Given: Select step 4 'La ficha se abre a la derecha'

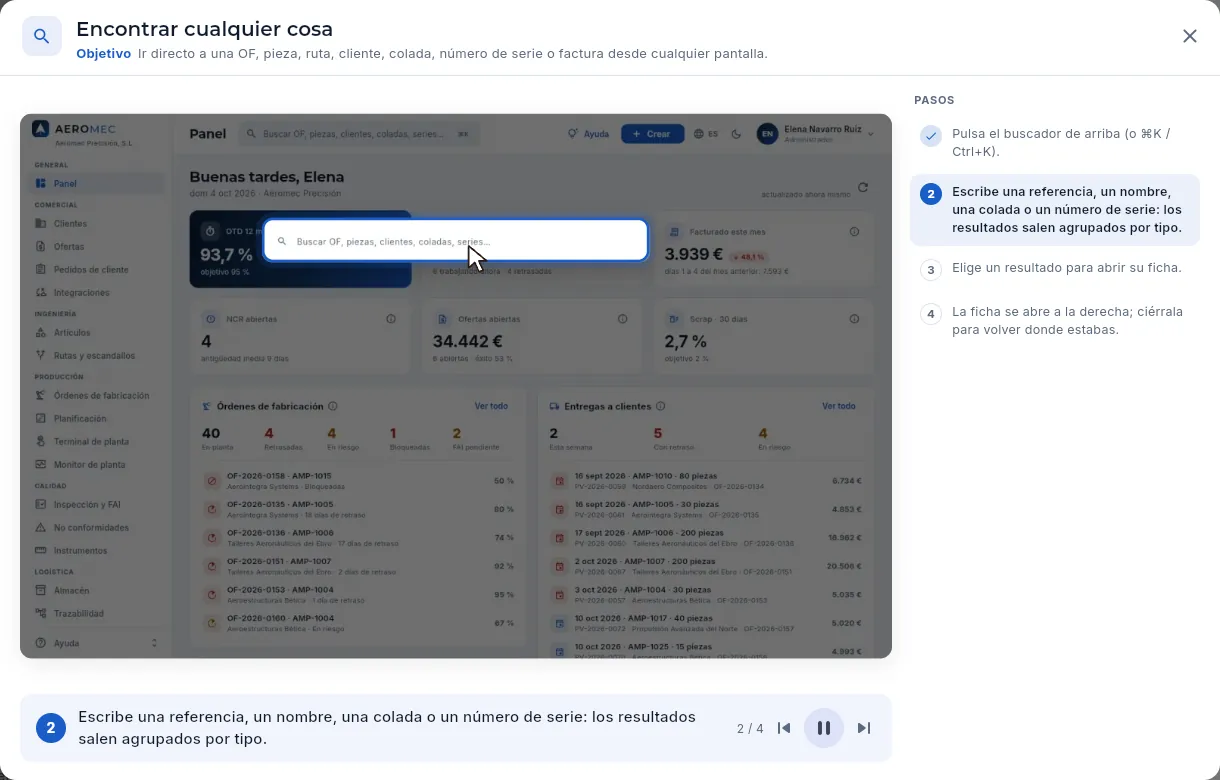Looking at the screenshot, I should coord(1055,321).
